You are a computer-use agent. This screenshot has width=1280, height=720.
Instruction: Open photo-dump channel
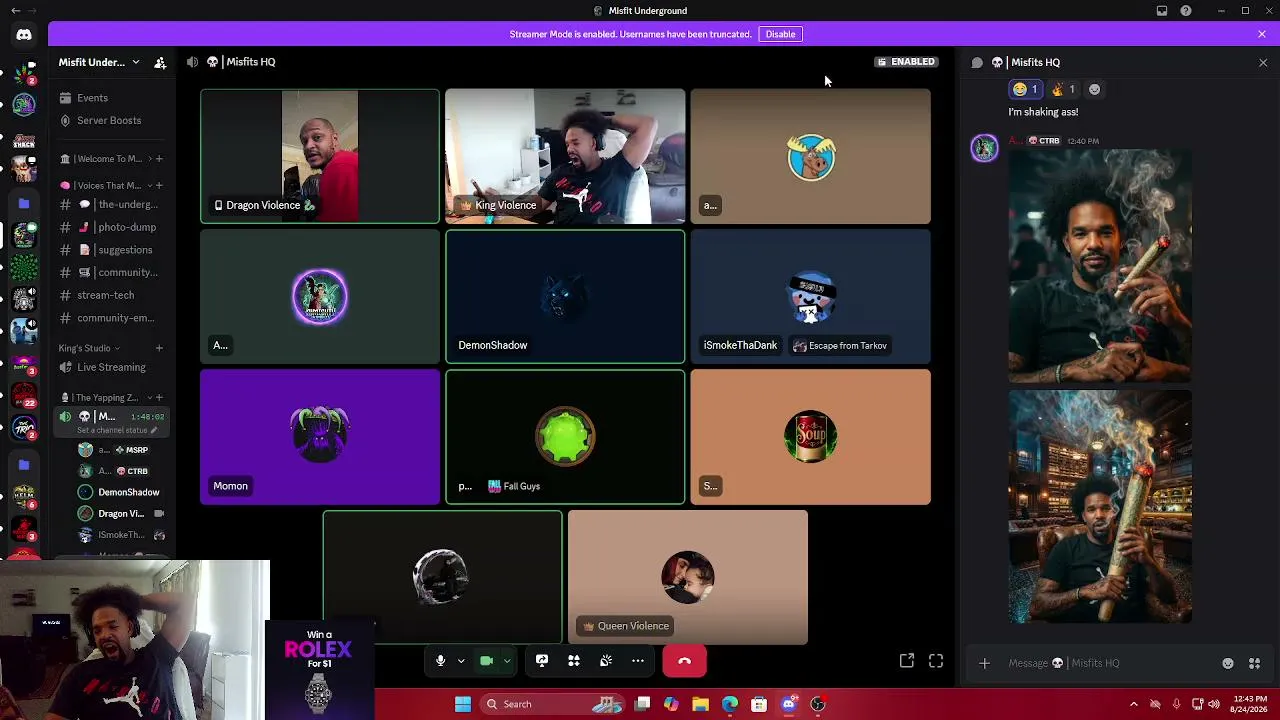coord(111,227)
